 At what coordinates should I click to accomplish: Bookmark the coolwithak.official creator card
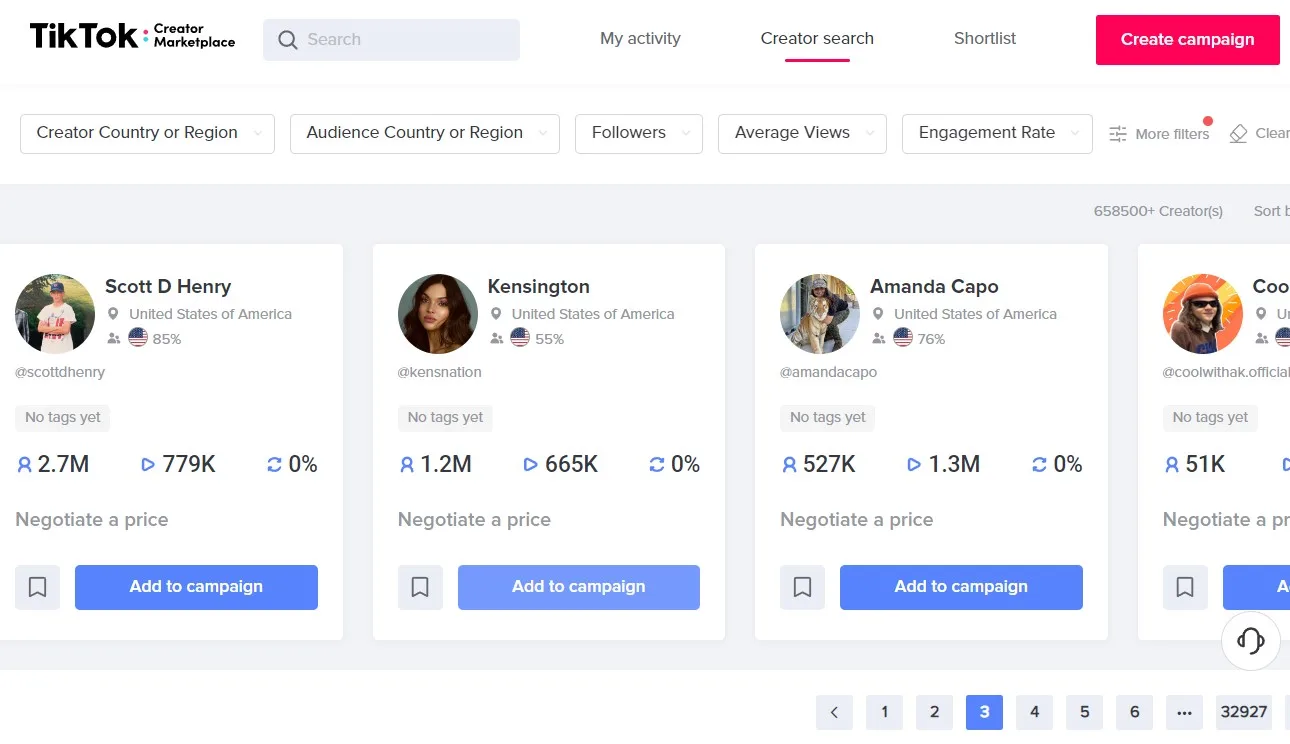click(x=1185, y=587)
